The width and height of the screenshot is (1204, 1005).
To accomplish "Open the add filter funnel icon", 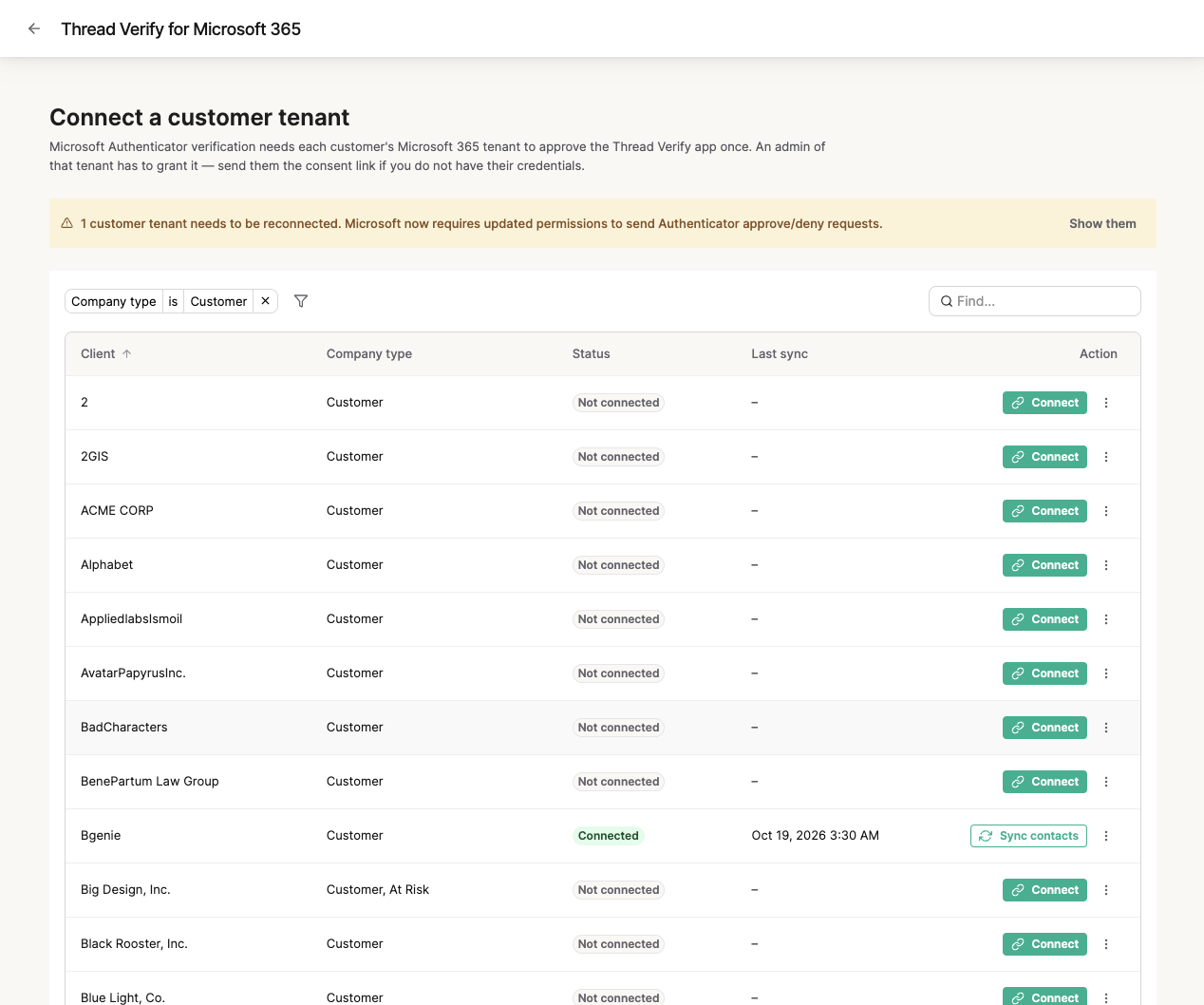I will pyautogui.click(x=301, y=301).
